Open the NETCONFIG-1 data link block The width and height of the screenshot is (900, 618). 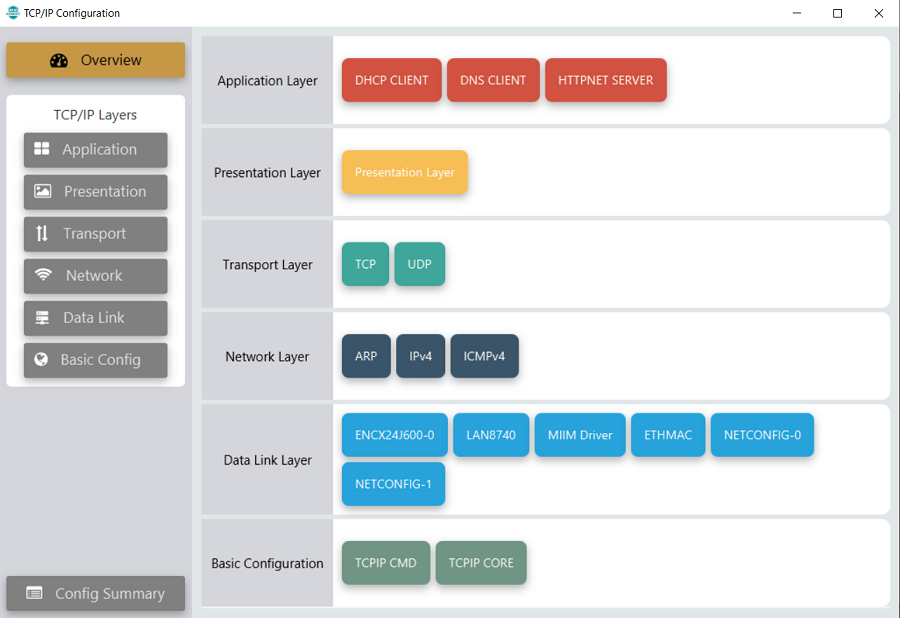(393, 484)
